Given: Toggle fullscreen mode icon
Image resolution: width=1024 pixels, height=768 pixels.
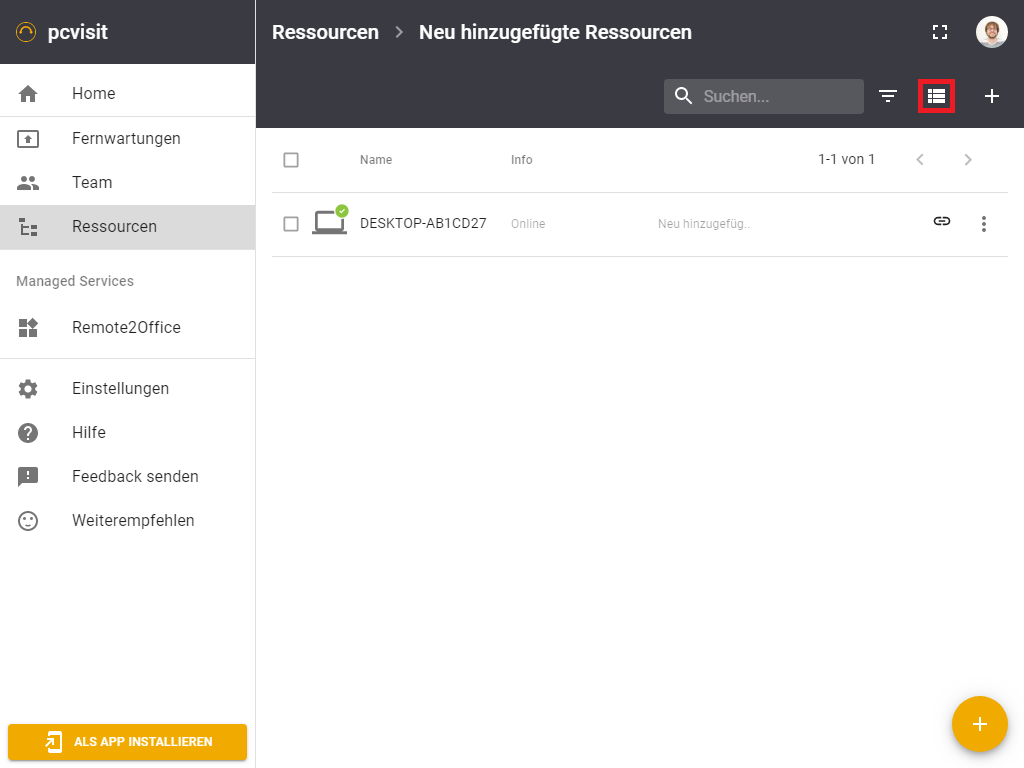Looking at the screenshot, I should (x=939, y=32).
